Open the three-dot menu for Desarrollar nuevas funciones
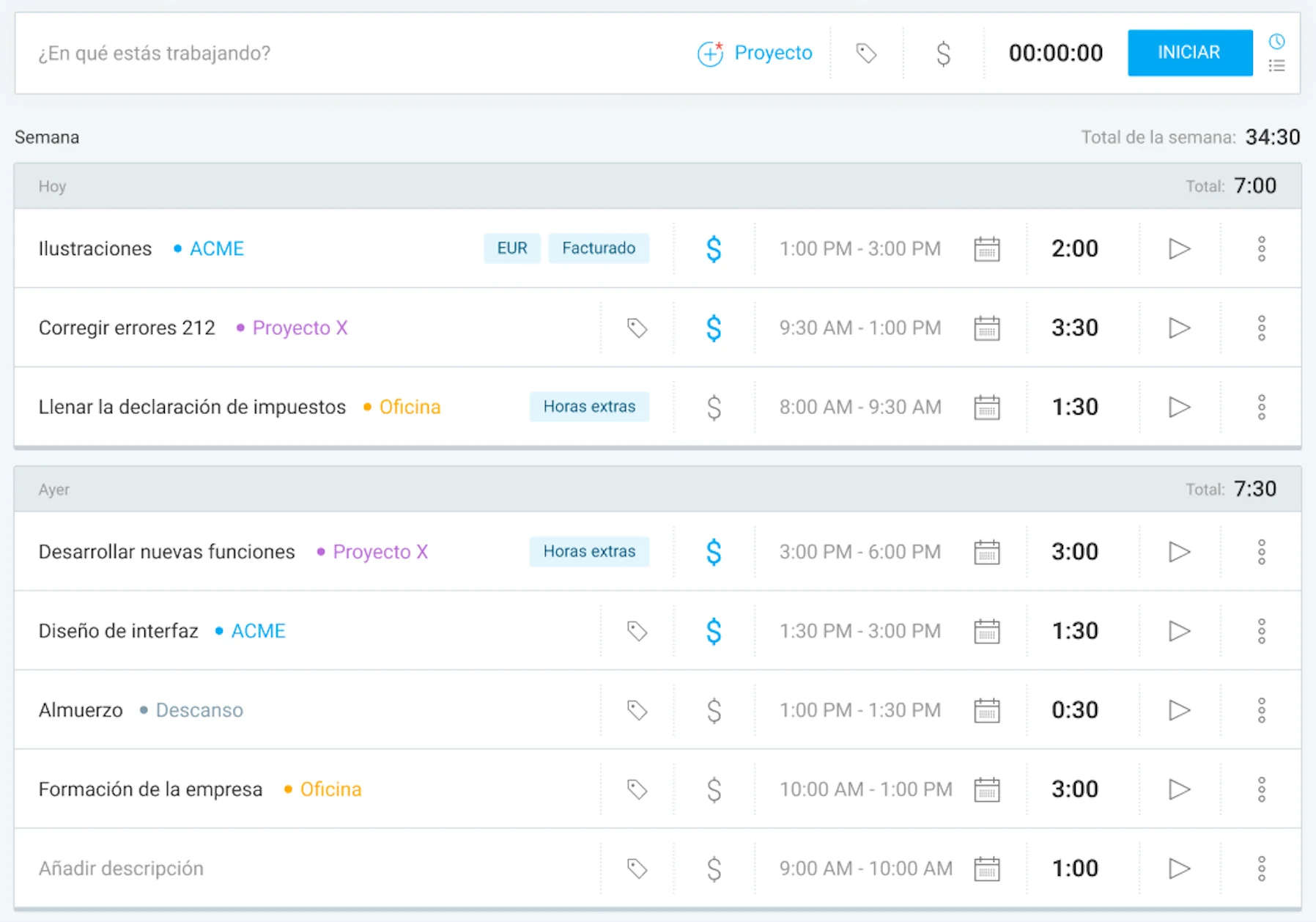1316x922 pixels. [1261, 552]
